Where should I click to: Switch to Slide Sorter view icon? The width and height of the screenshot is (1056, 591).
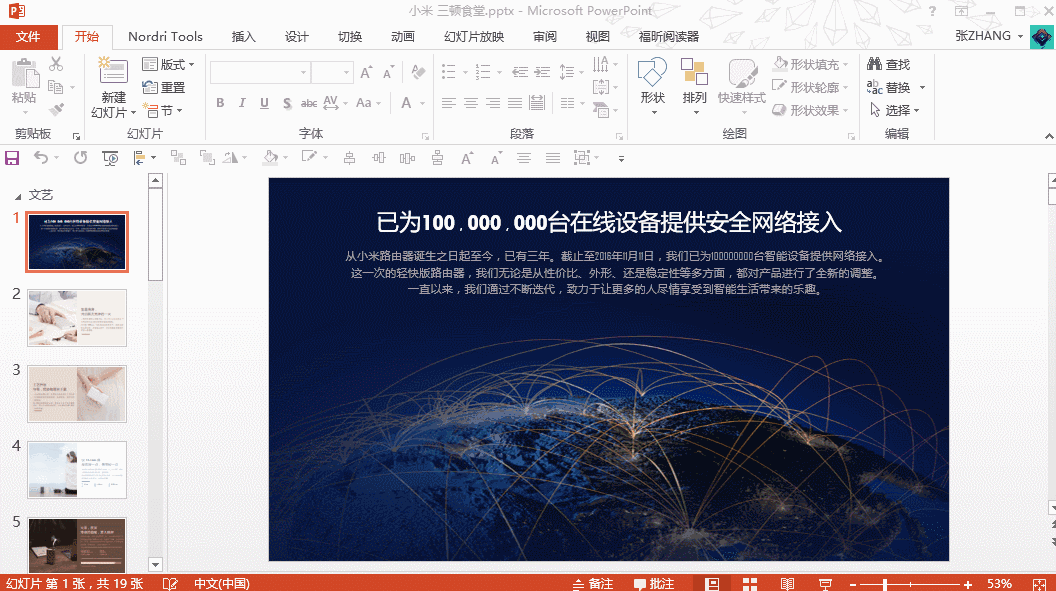click(750, 583)
